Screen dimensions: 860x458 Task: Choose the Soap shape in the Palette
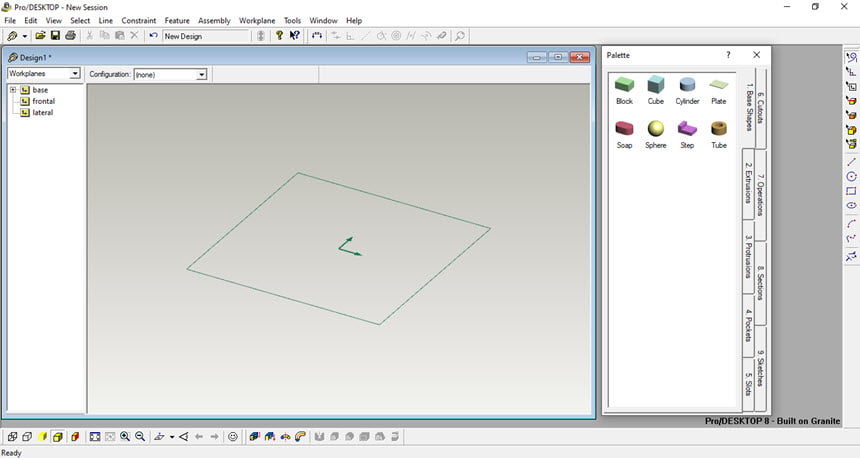624,135
